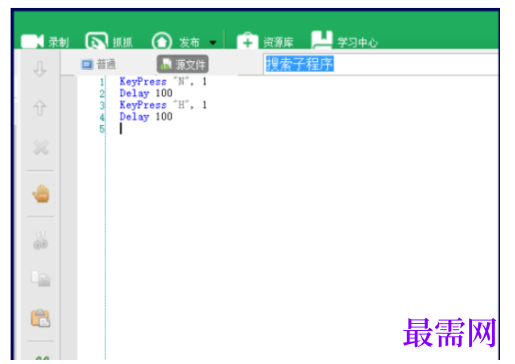Select the hand tool icon

41,194
